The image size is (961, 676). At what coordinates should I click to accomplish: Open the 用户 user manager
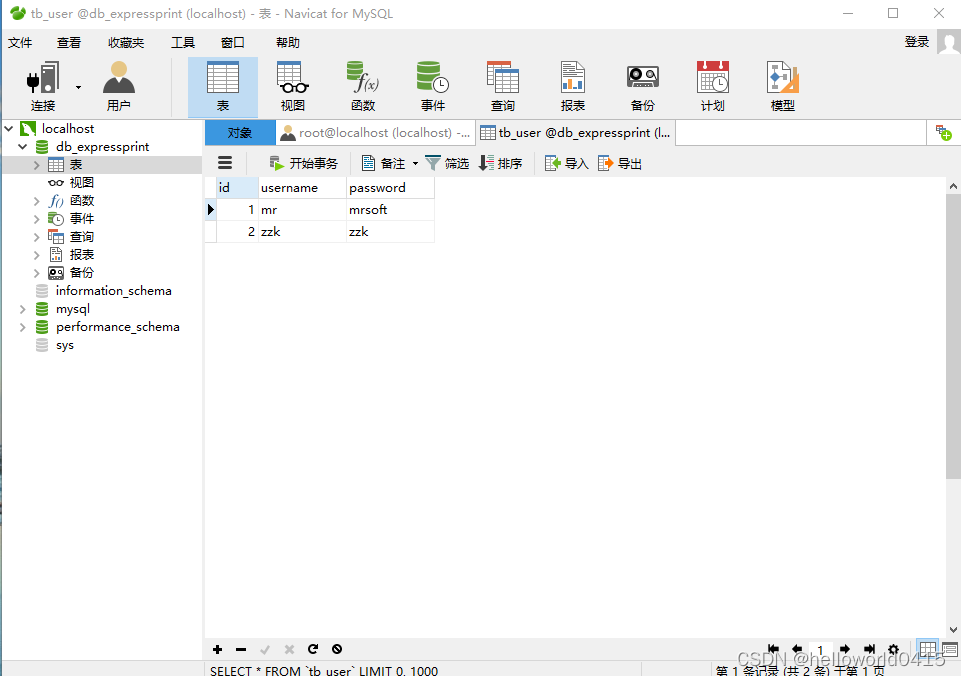click(x=118, y=86)
